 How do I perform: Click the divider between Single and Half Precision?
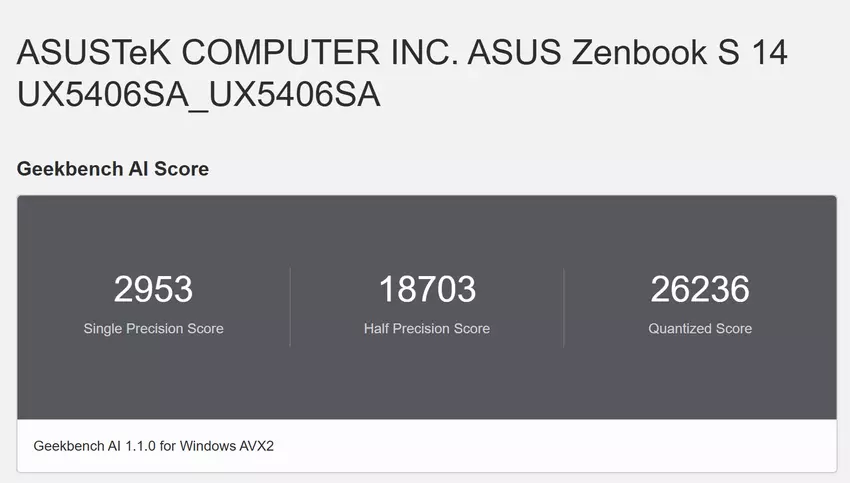pos(290,307)
